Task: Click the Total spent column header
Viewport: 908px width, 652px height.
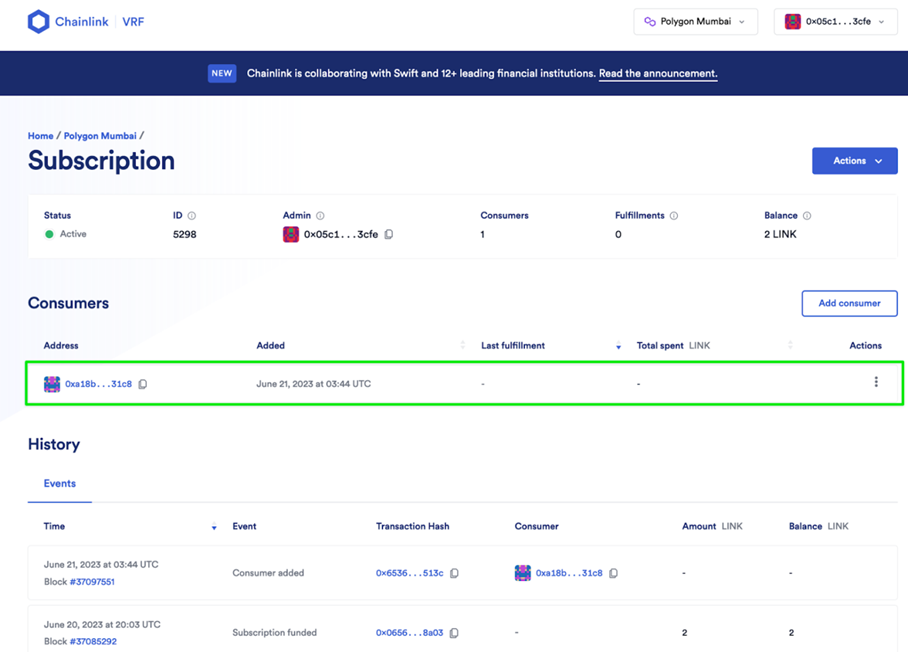Action: (x=673, y=346)
